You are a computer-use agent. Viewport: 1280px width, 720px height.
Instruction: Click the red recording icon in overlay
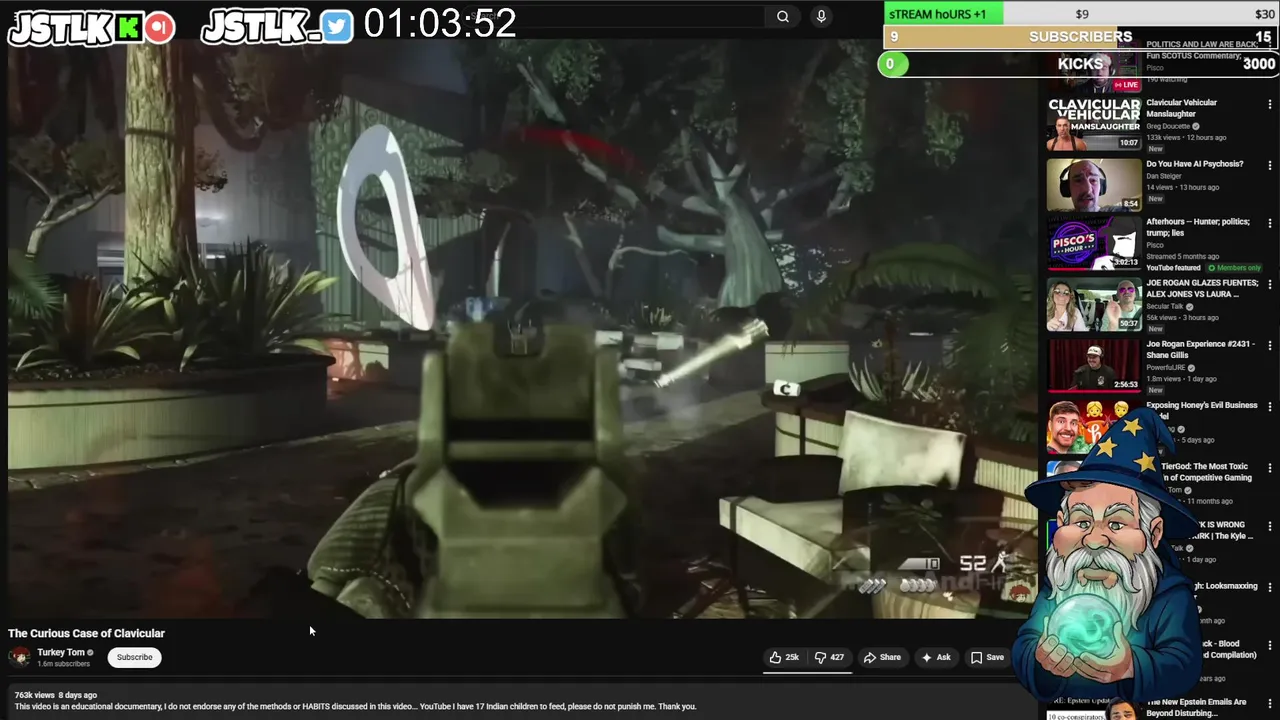(x=159, y=28)
